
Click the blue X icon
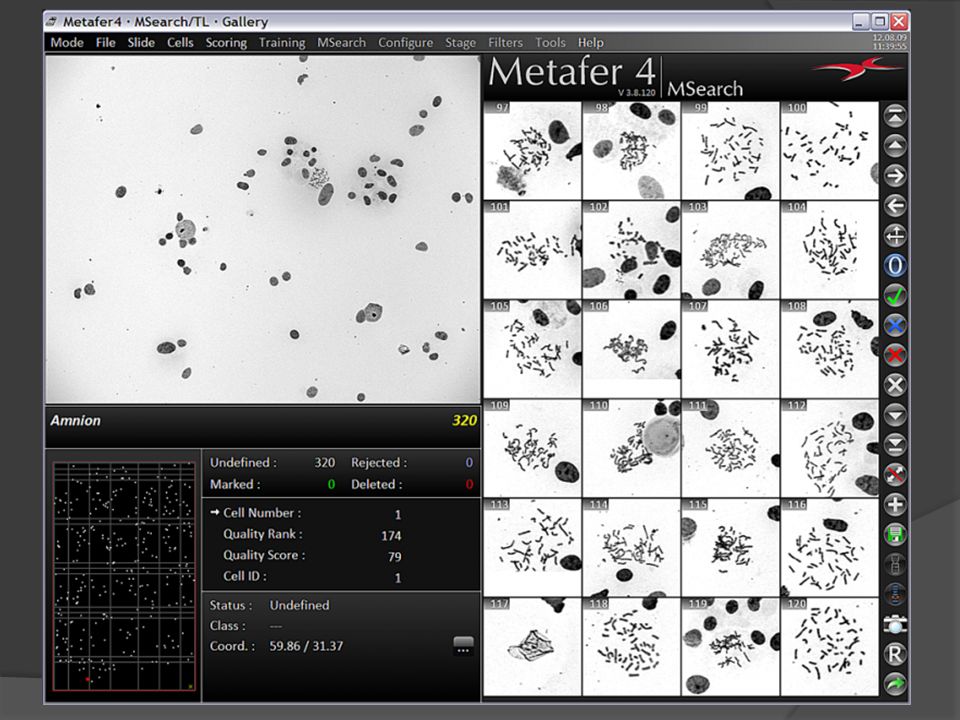tap(894, 326)
